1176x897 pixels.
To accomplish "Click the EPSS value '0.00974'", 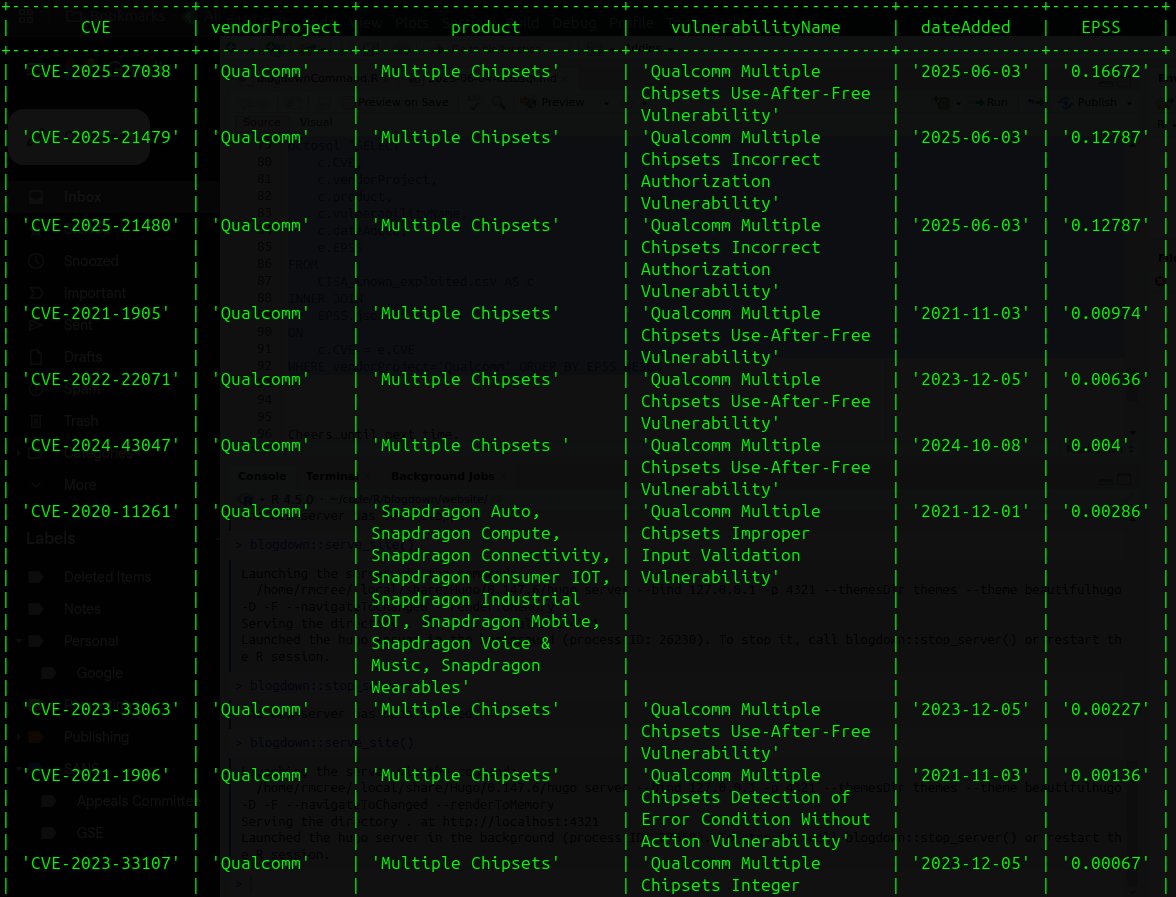I will (1106, 314).
